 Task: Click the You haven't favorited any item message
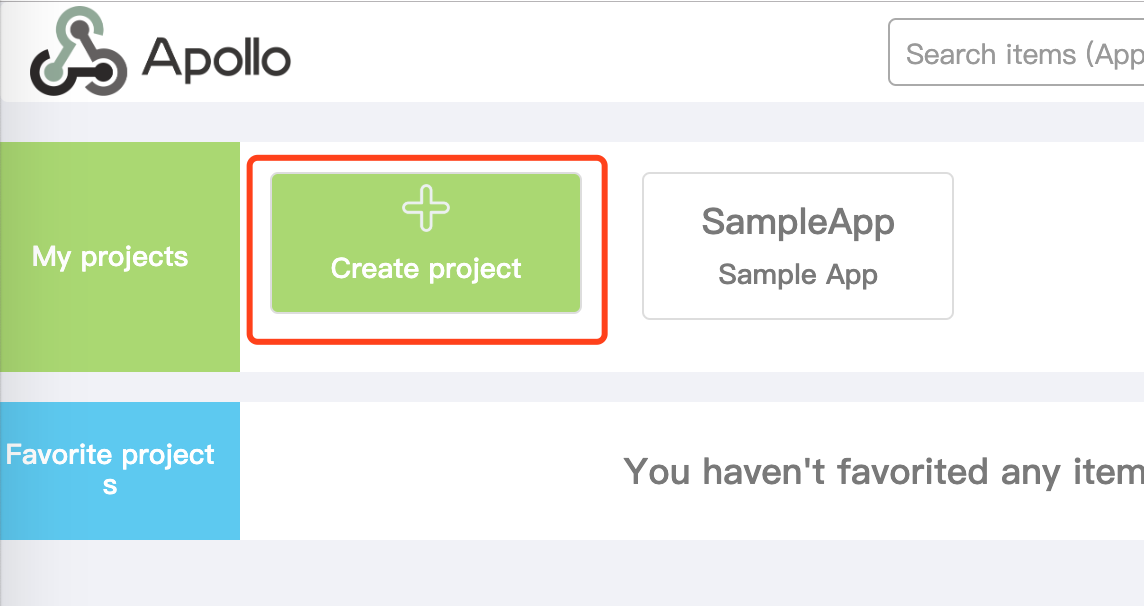tap(884, 471)
